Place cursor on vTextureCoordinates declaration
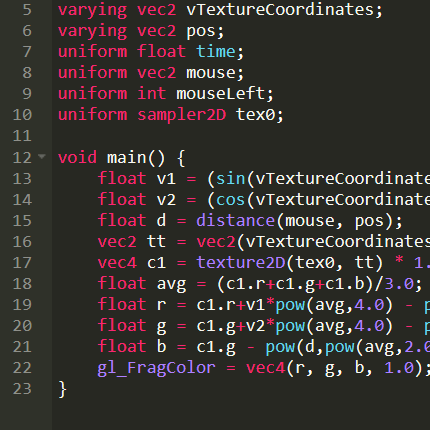 click(x=280, y=10)
